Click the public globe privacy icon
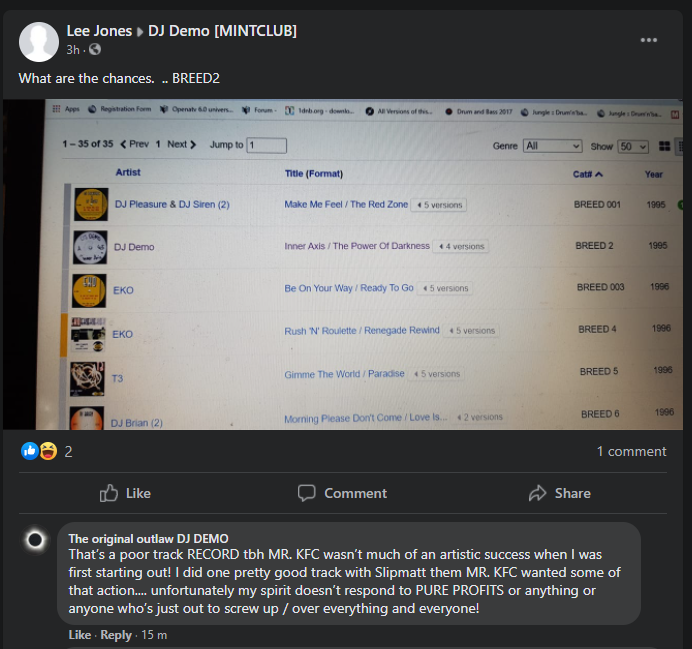 (95, 49)
